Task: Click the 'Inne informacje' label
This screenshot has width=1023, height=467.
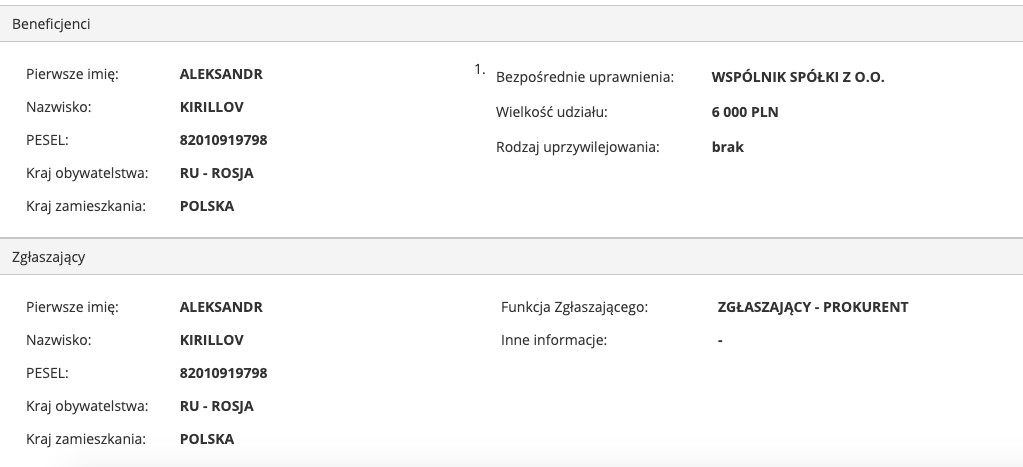Action: 554,340
